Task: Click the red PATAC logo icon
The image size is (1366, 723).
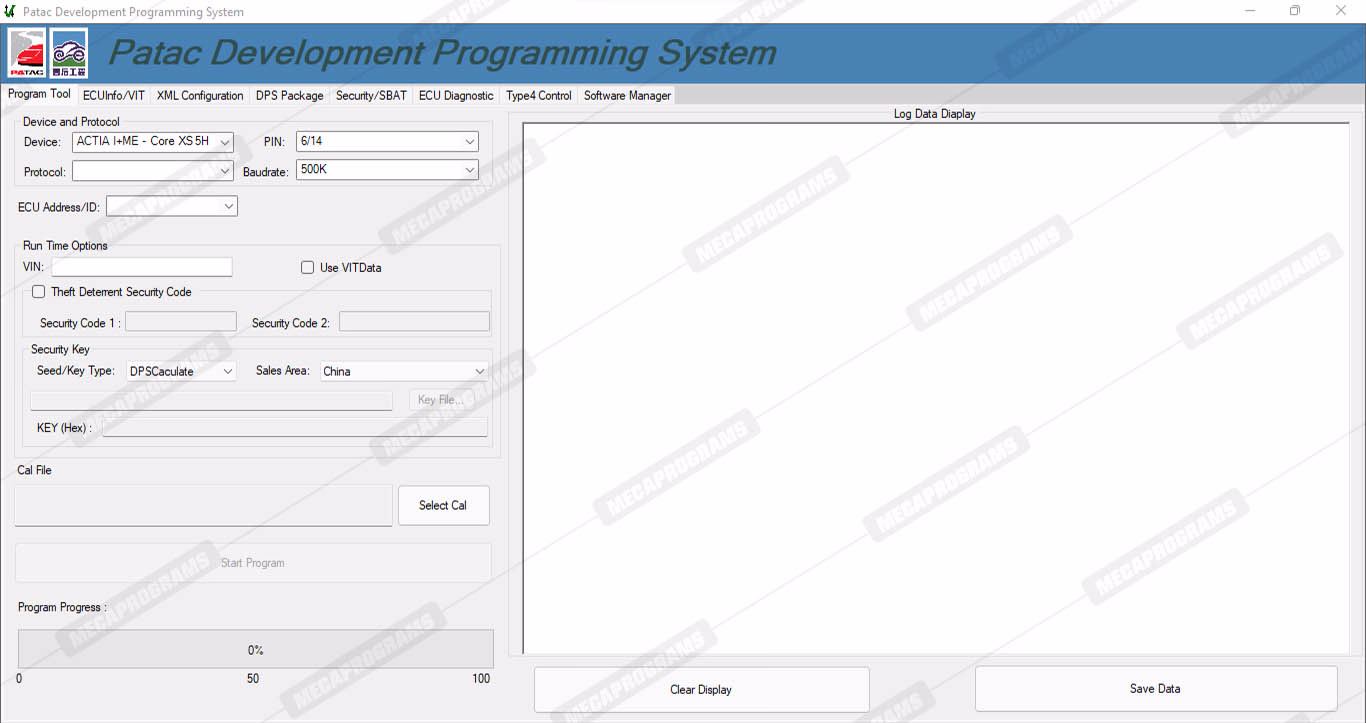Action: 27,53
